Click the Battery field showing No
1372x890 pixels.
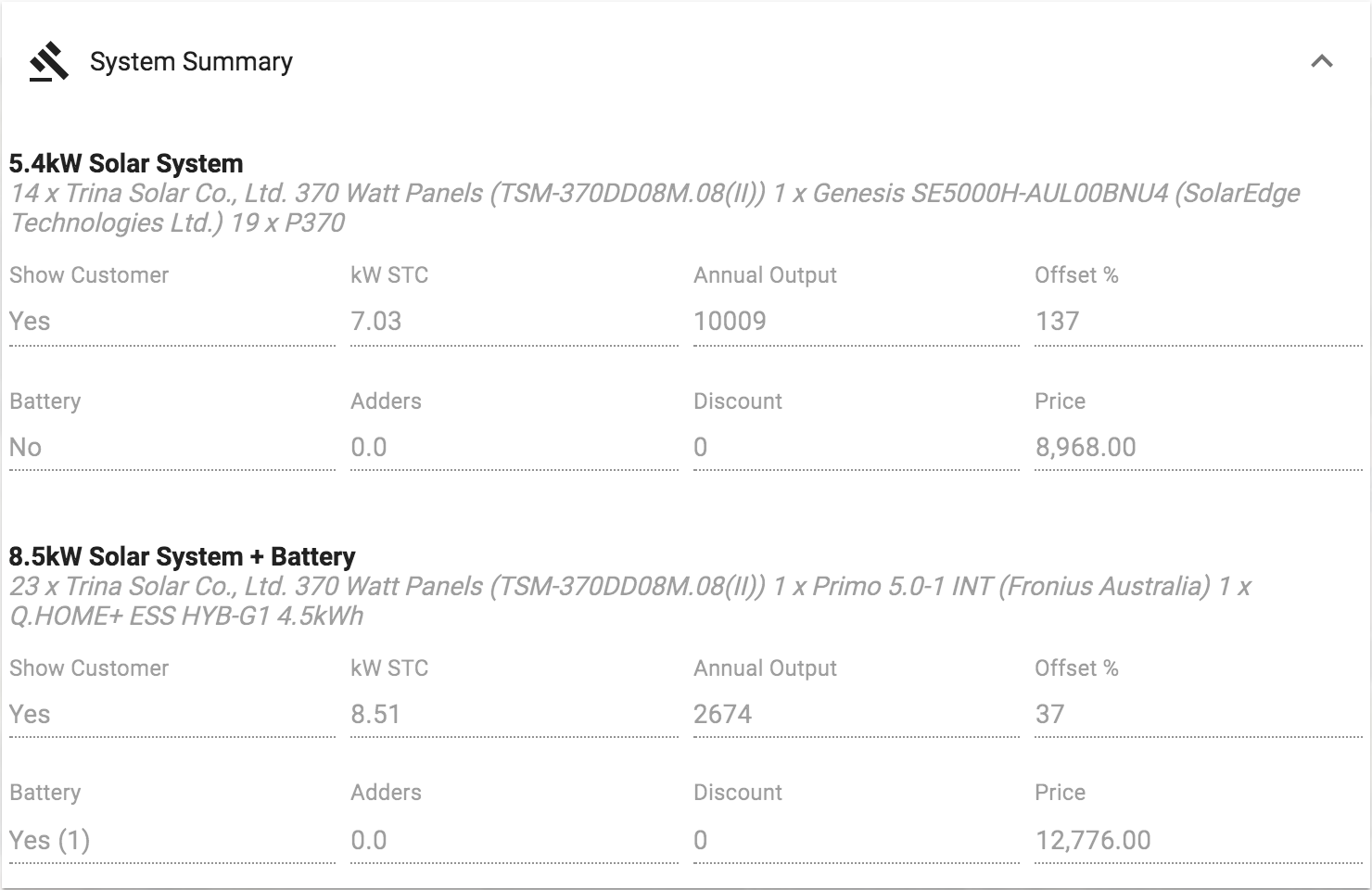coord(172,448)
